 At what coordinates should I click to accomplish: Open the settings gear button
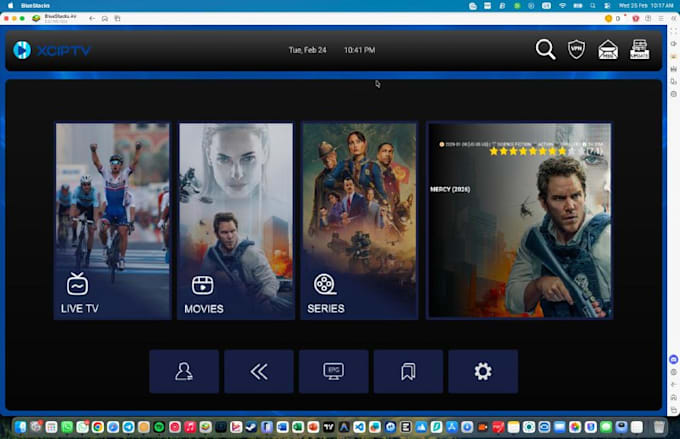(483, 371)
